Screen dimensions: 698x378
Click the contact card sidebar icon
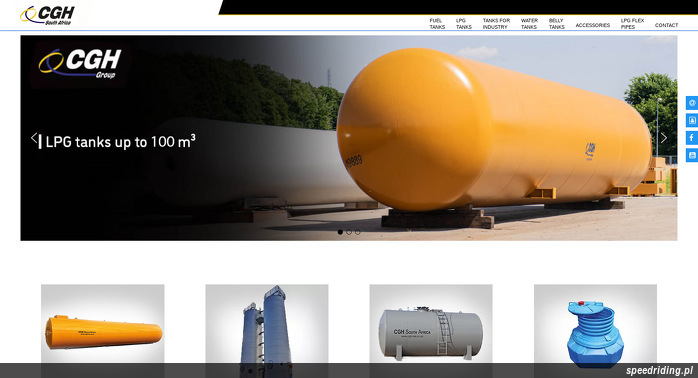pyautogui.click(x=692, y=120)
